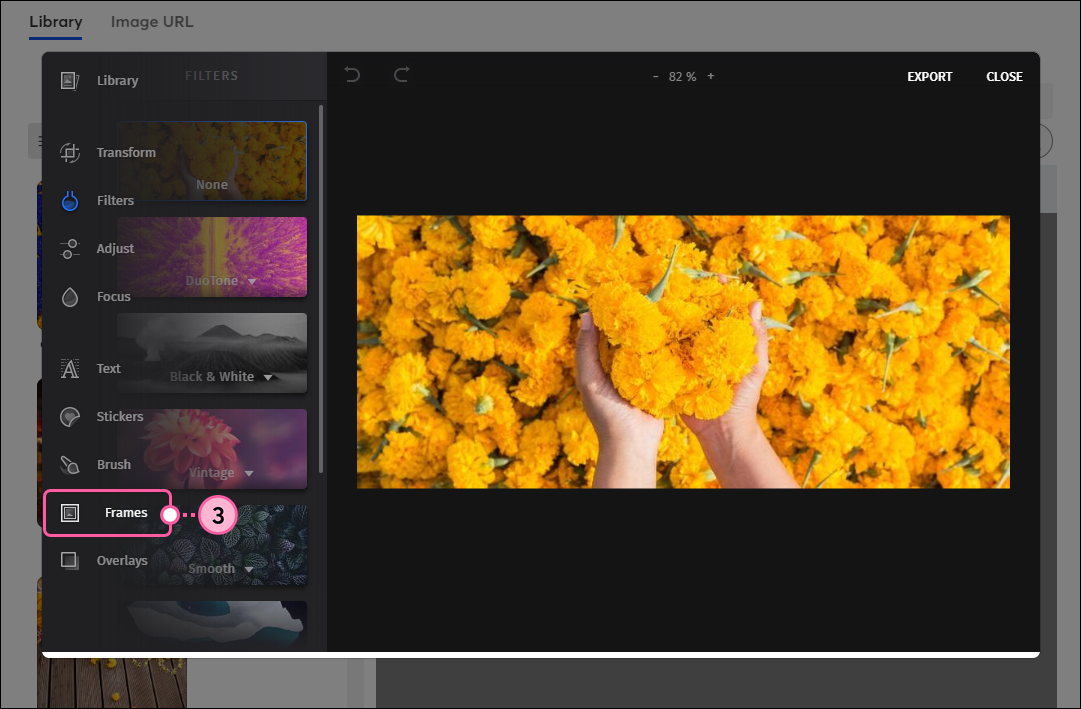
Task: Open the Frames tool
Action: 108,512
